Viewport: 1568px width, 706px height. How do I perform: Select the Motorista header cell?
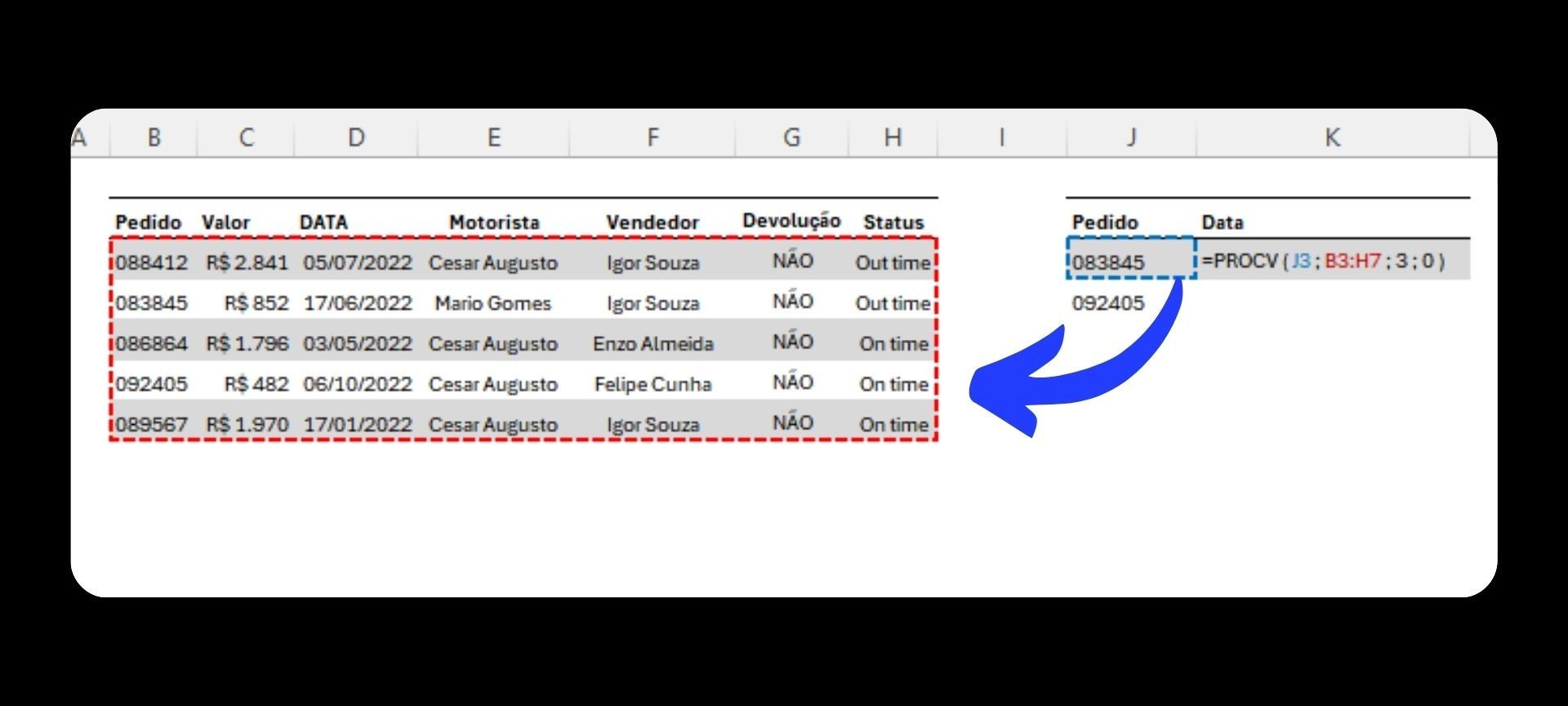click(x=494, y=222)
